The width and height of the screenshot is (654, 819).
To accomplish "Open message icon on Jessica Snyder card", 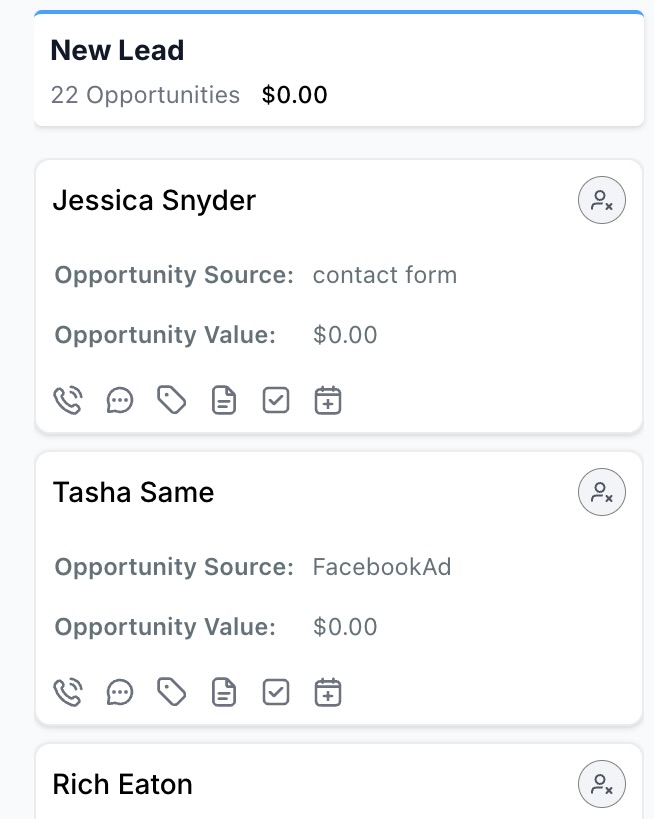I will click(x=120, y=401).
